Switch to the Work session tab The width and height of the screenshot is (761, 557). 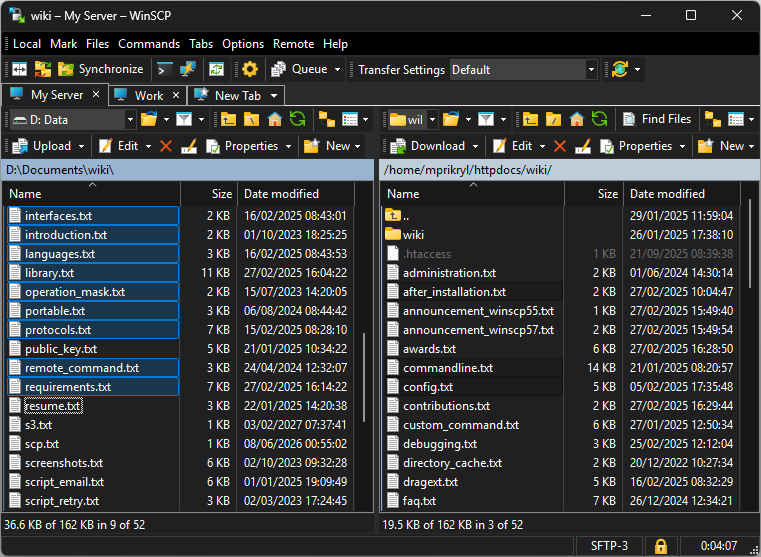coord(148,95)
